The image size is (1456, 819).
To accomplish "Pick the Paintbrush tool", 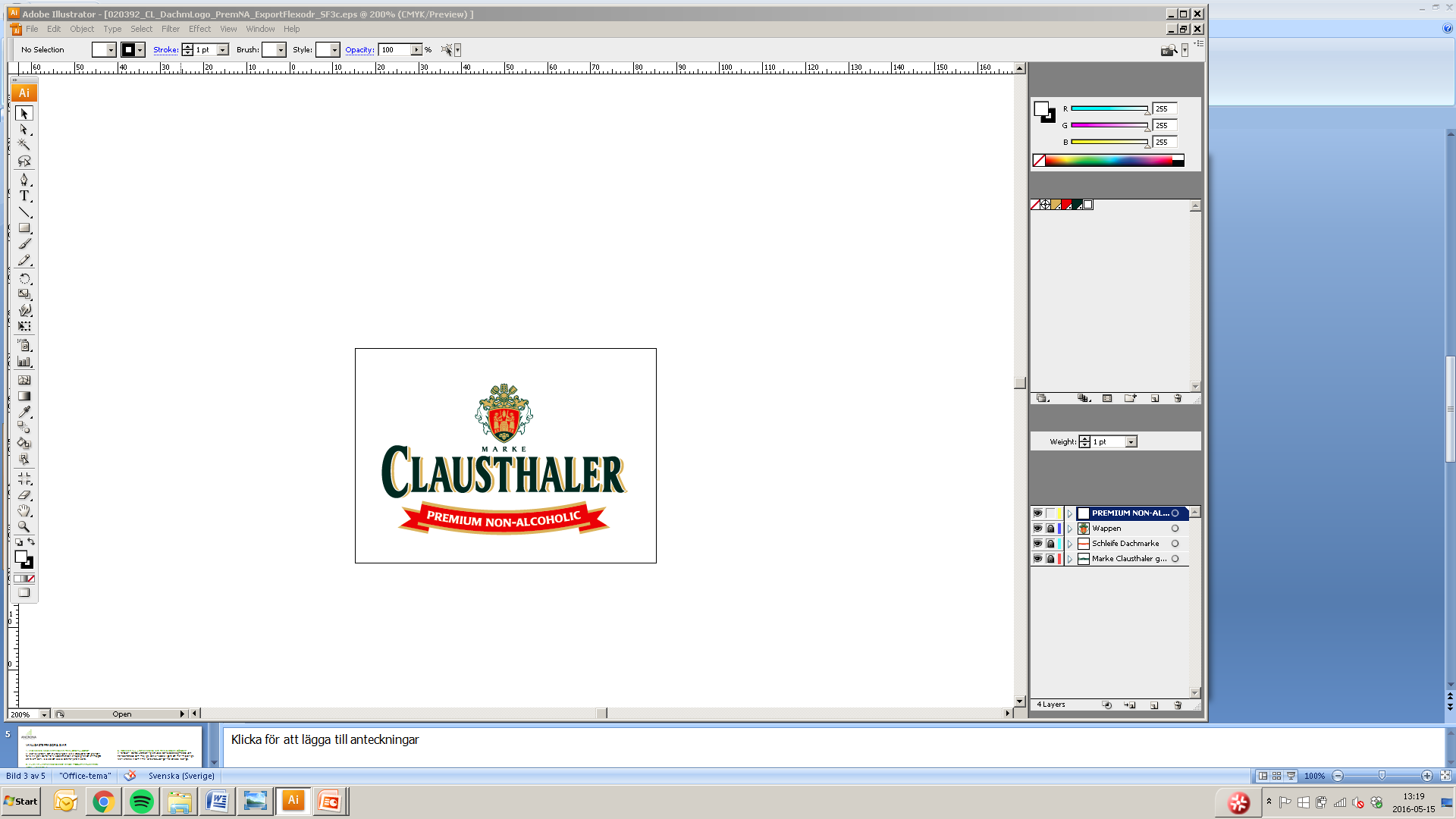I will (x=24, y=244).
